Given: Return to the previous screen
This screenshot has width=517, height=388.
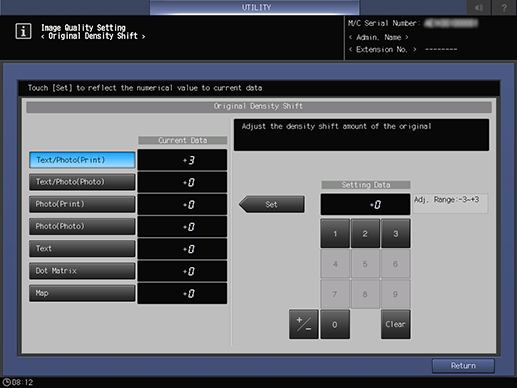Looking at the screenshot, I should (463, 366).
